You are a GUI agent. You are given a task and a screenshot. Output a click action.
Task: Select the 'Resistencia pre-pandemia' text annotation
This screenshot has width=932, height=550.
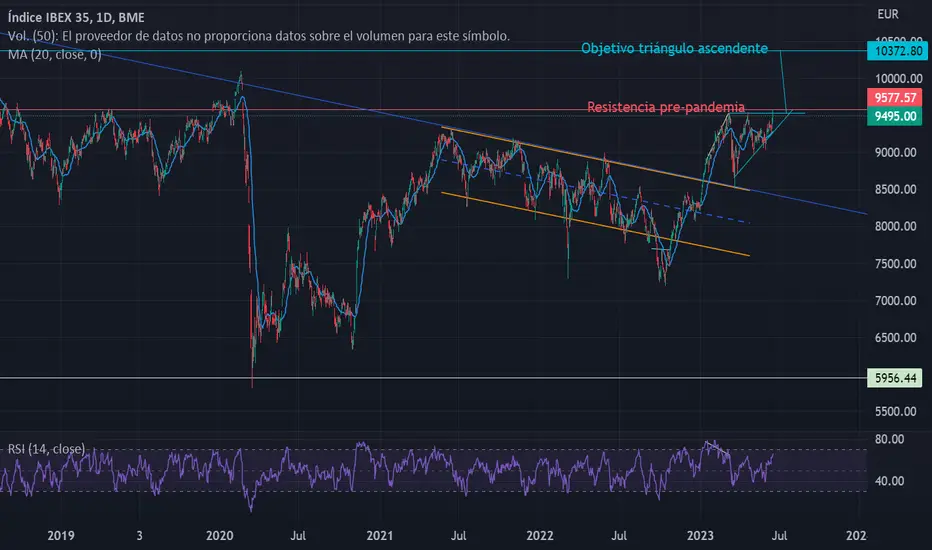point(666,107)
